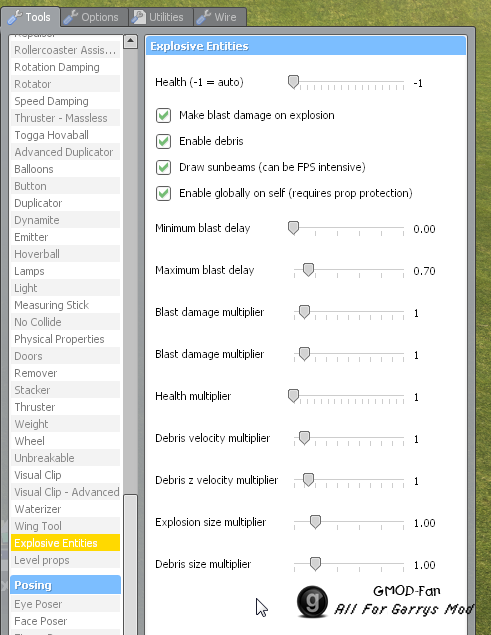Image resolution: width=491 pixels, height=635 pixels.
Task: Click the Explosion size multiplier slider knob
Action: tap(315, 522)
